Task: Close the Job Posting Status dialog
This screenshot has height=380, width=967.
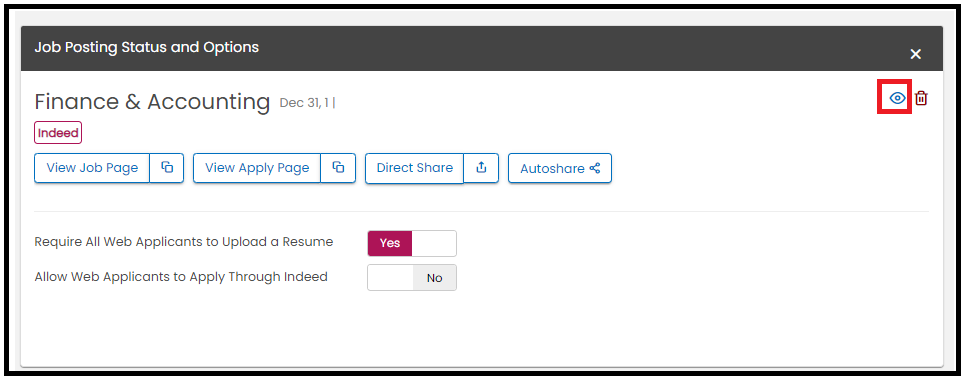Action: point(916,54)
